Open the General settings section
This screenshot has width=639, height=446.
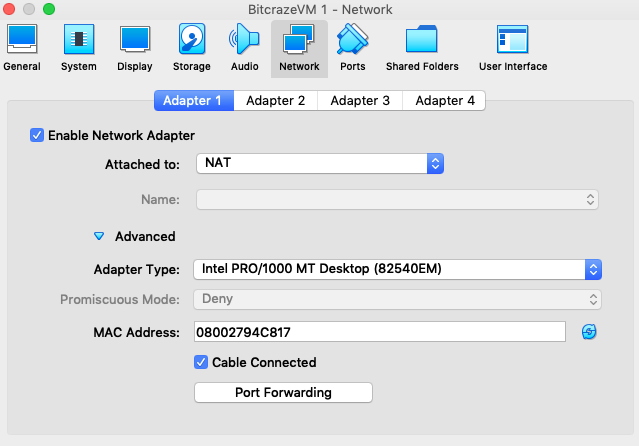click(22, 48)
